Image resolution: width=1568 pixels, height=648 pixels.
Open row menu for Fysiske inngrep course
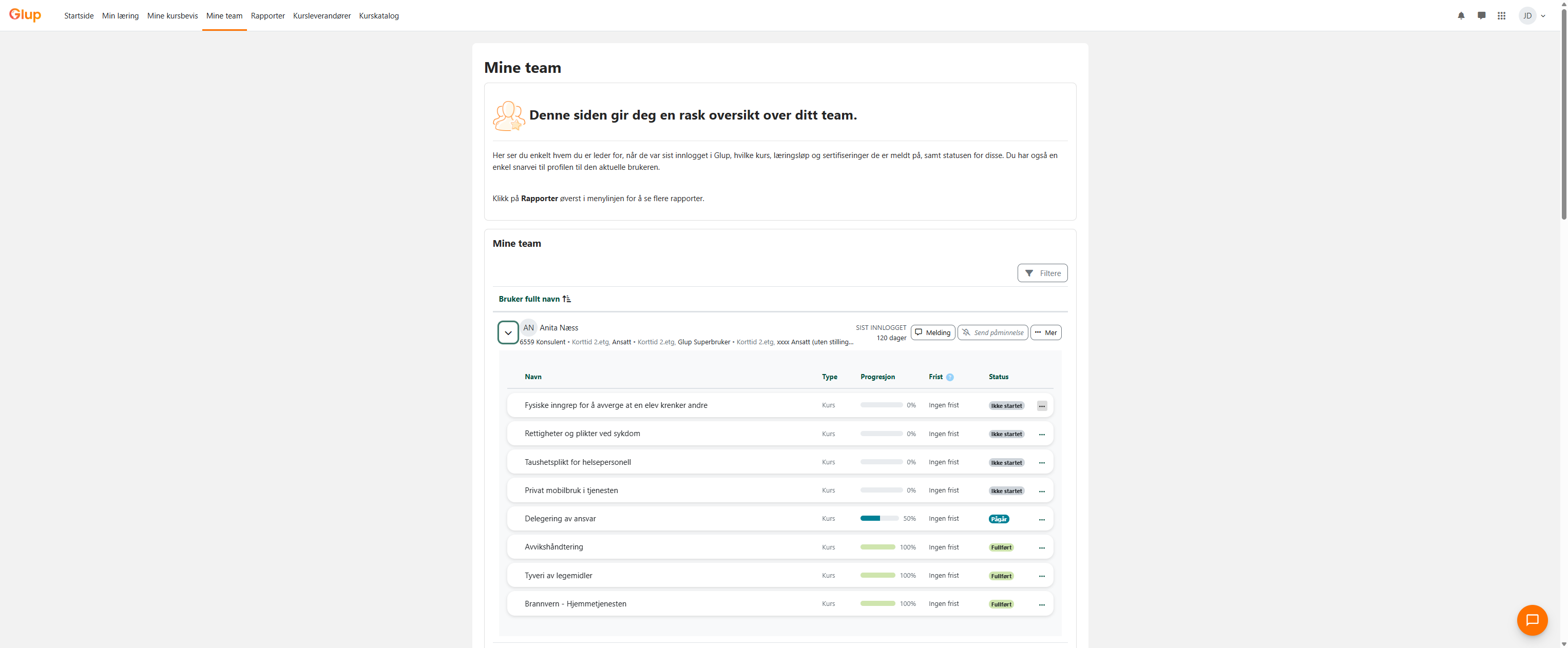coord(1042,406)
